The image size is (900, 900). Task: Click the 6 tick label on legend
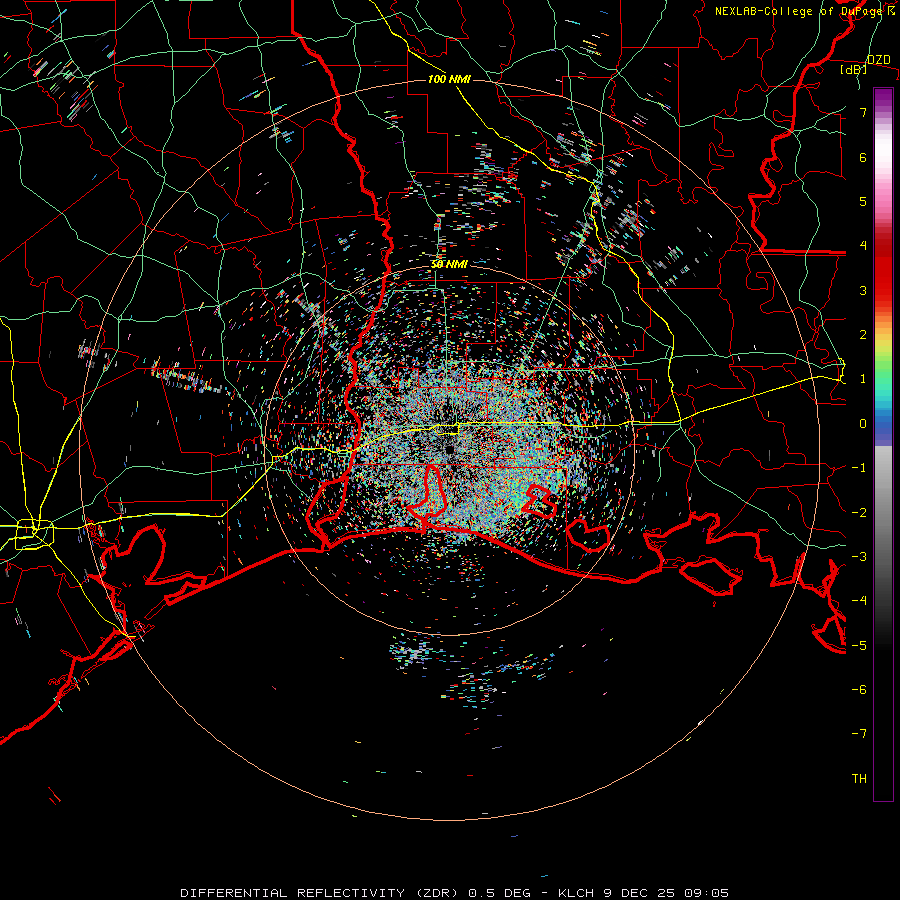click(863, 157)
